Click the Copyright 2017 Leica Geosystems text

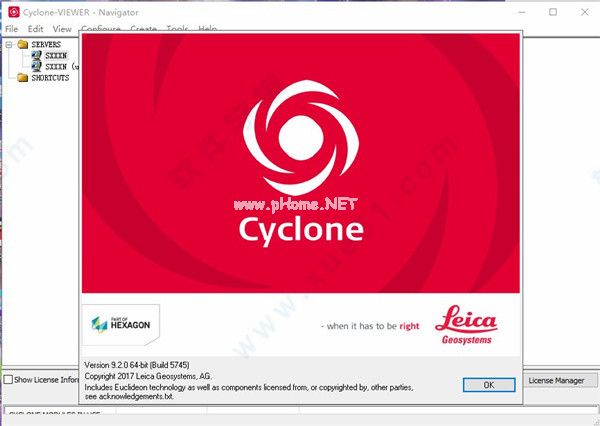tap(148, 376)
